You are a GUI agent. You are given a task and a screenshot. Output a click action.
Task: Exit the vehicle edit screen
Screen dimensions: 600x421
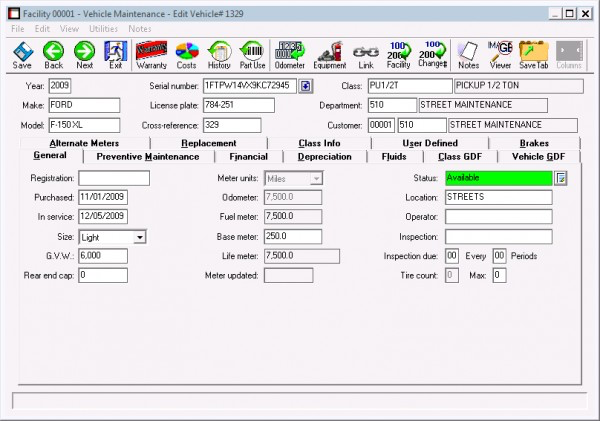click(x=116, y=55)
